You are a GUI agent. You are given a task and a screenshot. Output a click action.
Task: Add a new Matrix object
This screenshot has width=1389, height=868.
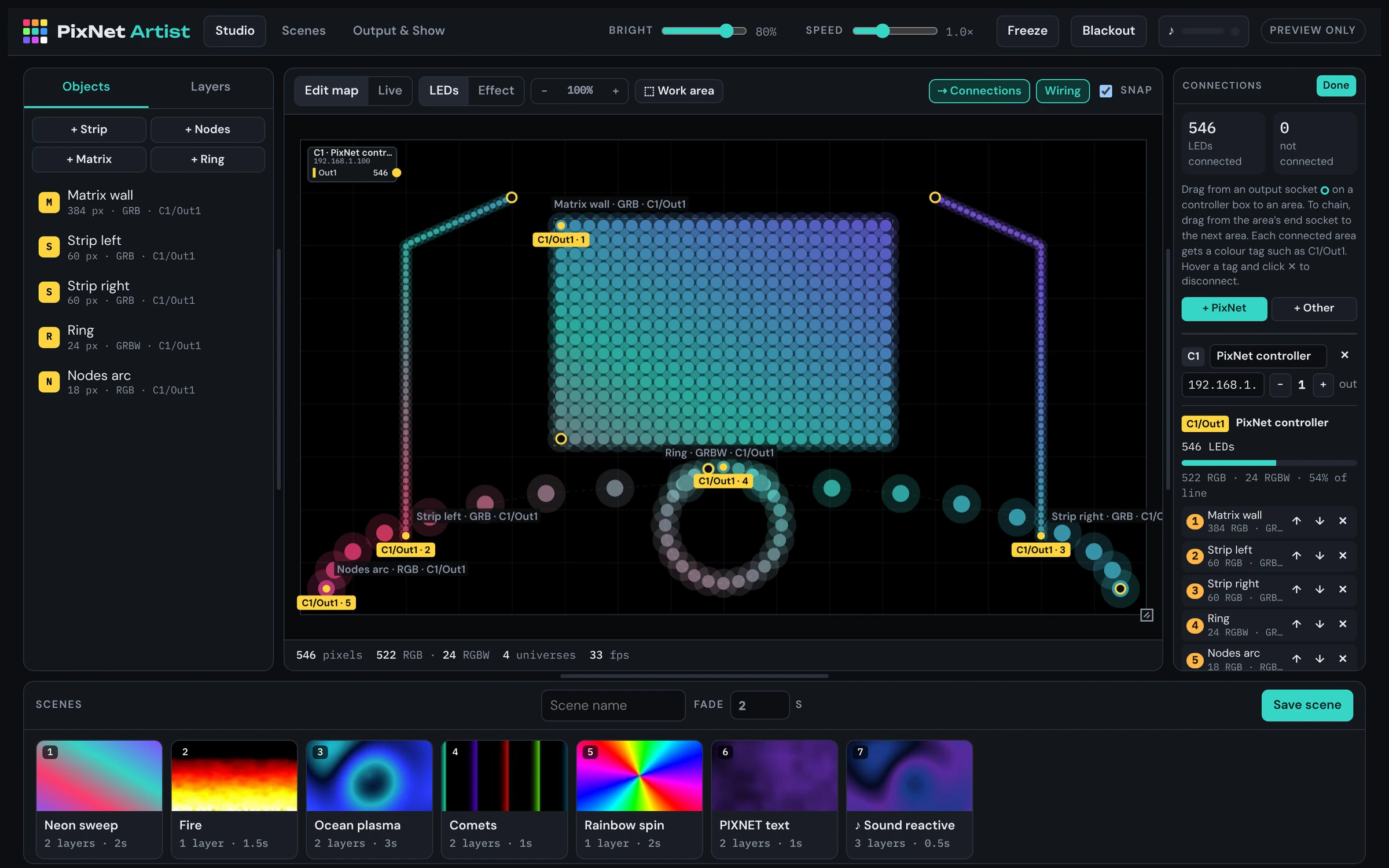coord(89,160)
